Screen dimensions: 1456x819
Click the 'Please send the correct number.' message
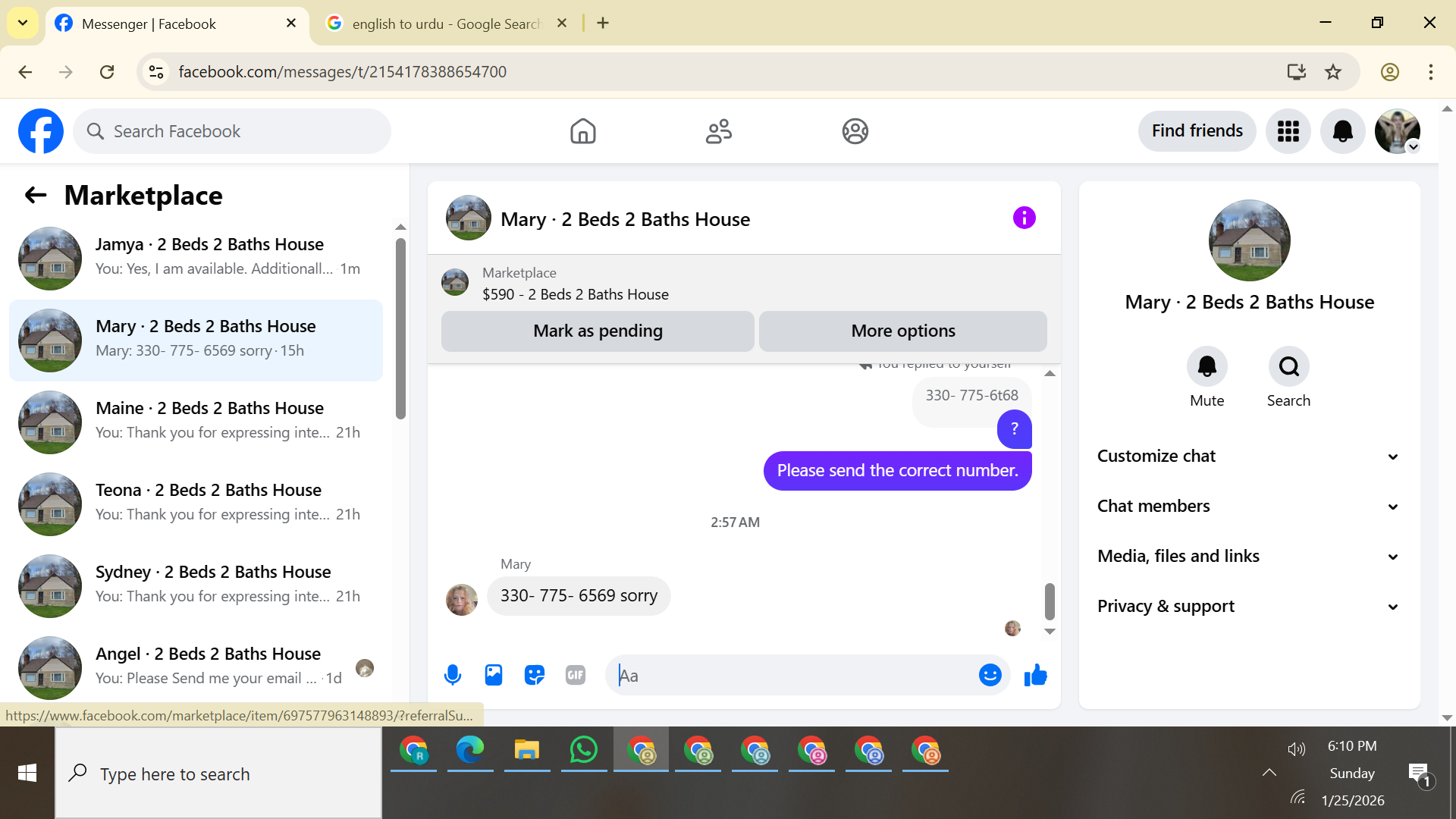pyautogui.click(x=897, y=471)
